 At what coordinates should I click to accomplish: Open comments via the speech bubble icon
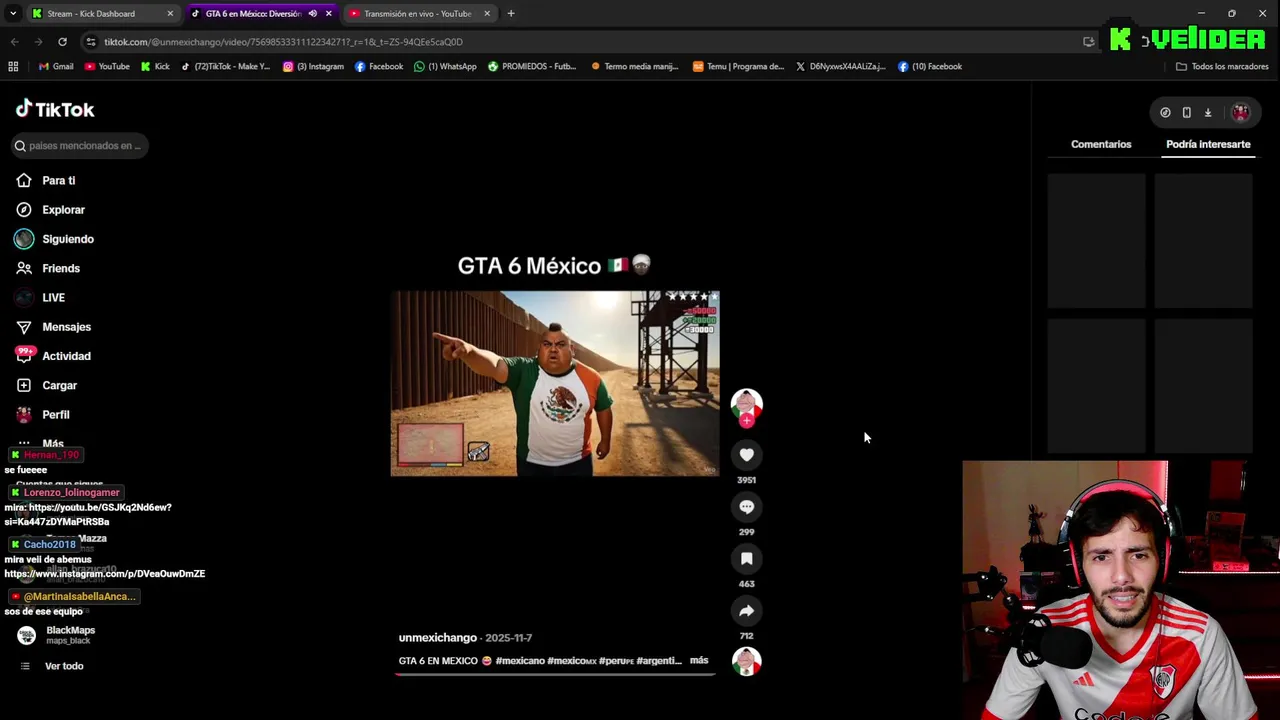pyautogui.click(x=746, y=506)
